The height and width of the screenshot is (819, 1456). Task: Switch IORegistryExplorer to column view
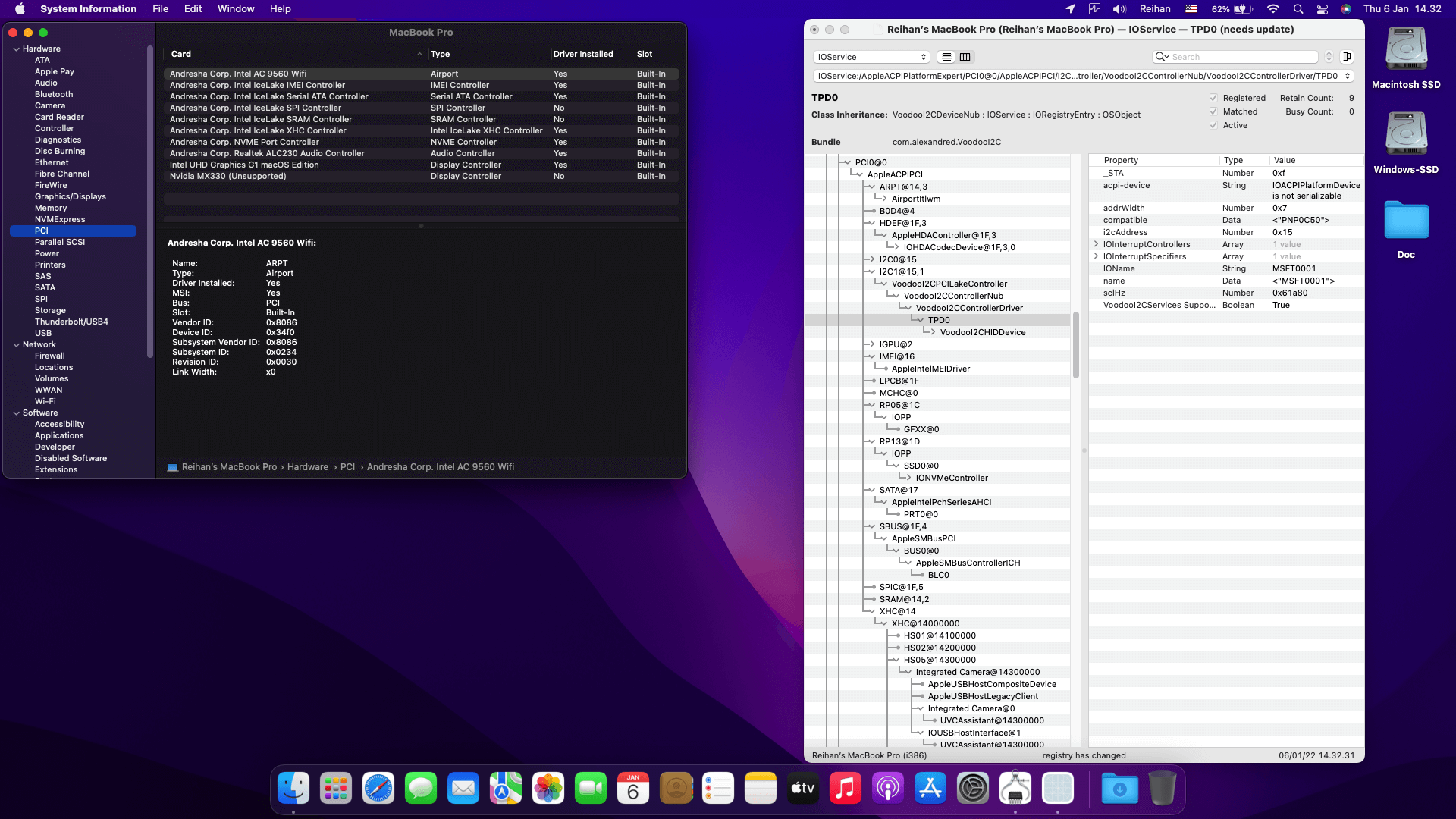pos(965,57)
